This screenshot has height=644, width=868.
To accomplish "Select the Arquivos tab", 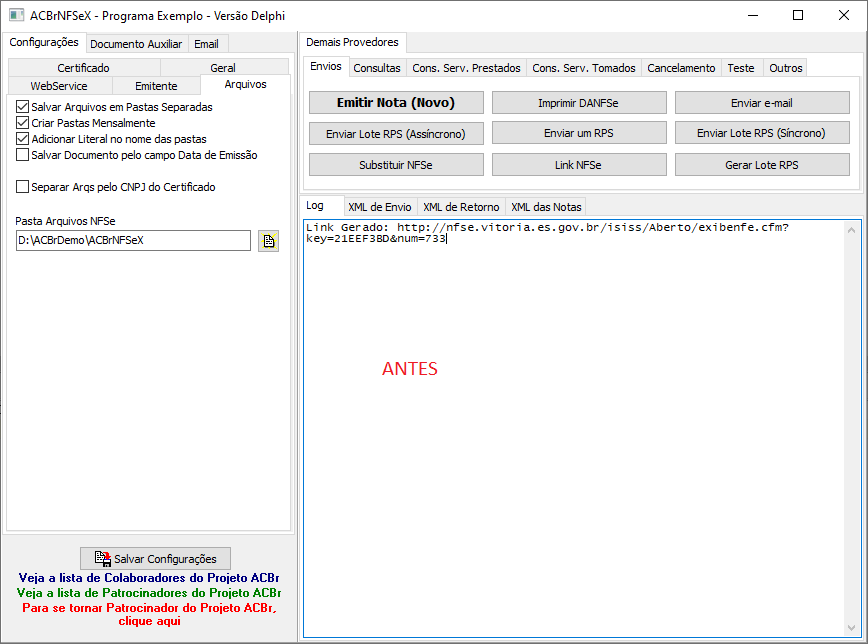I will pyautogui.click(x=245, y=84).
